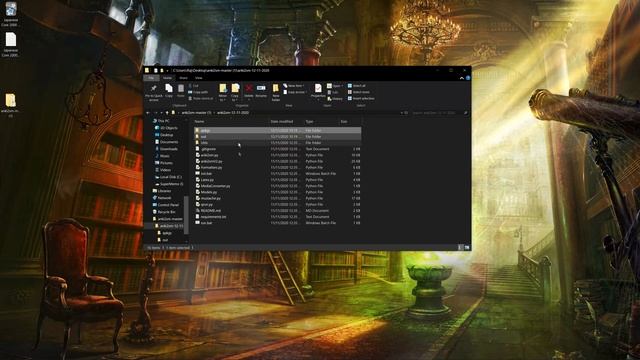This screenshot has height=360, width=640.
Task: Click Pin to Quick access in ribbon
Action: 153,93
